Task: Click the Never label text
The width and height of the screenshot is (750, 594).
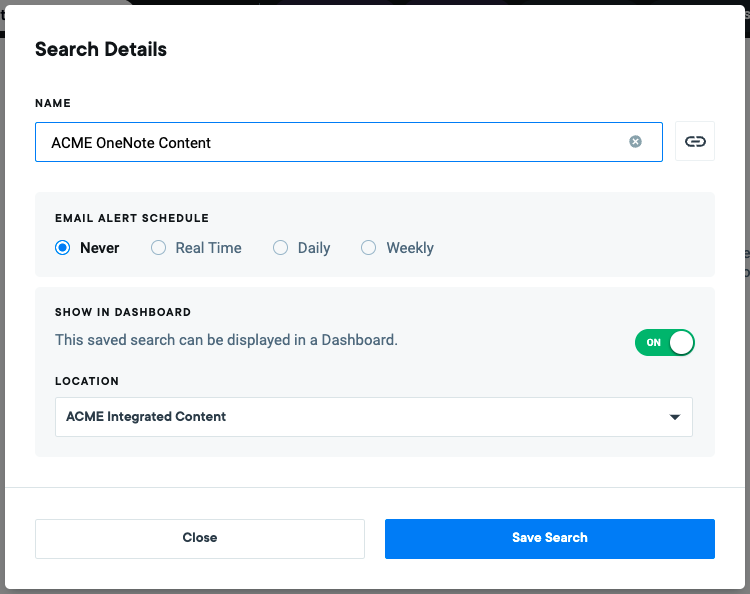Action: pyautogui.click(x=99, y=248)
